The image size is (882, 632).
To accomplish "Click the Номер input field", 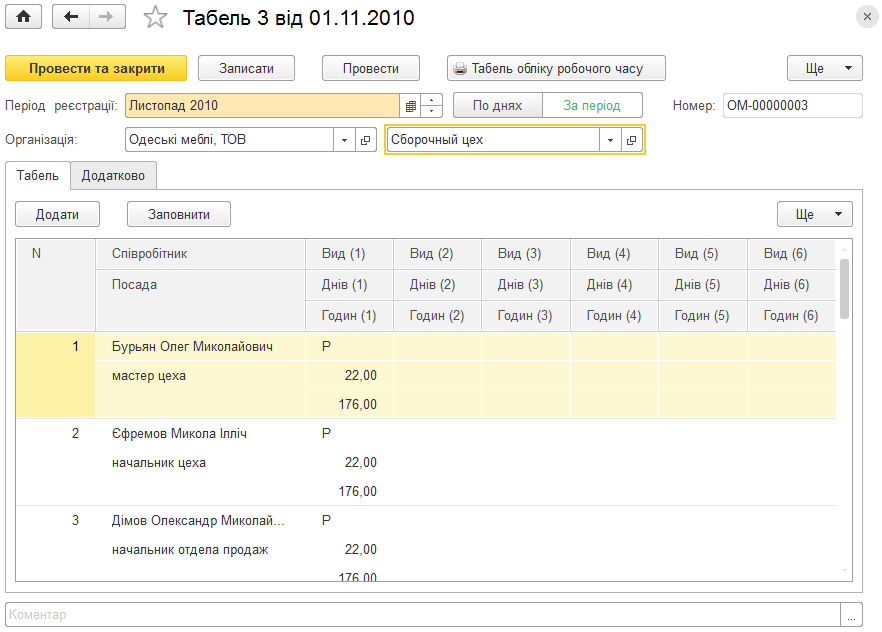I will tap(792, 106).
